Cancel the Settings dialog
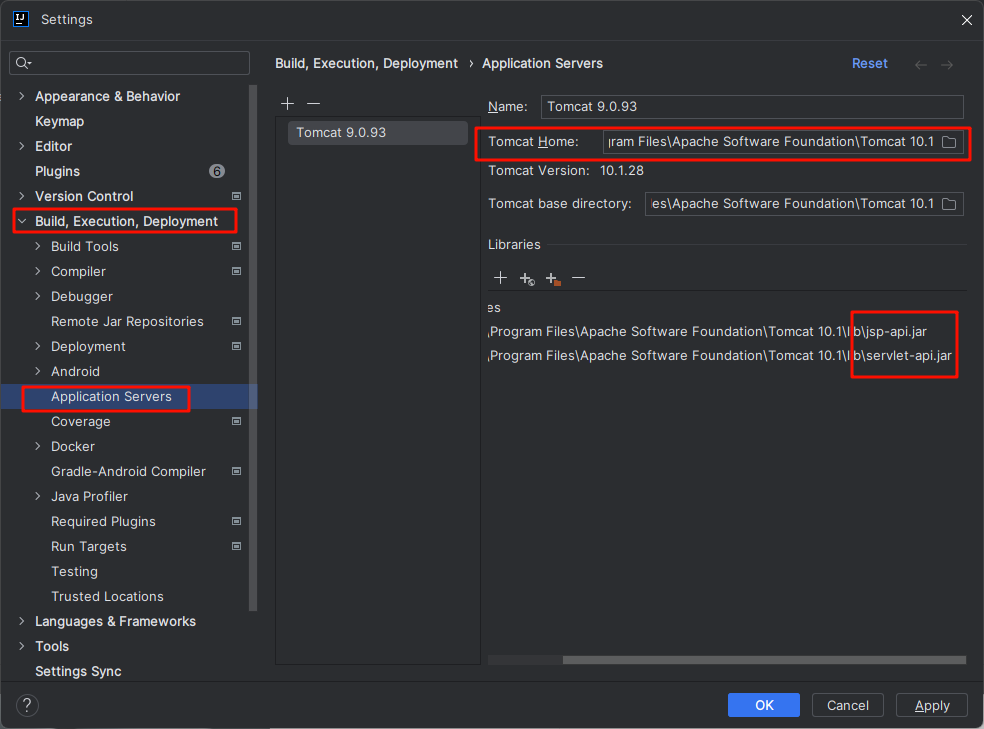The height and width of the screenshot is (729, 984). (x=848, y=705)
